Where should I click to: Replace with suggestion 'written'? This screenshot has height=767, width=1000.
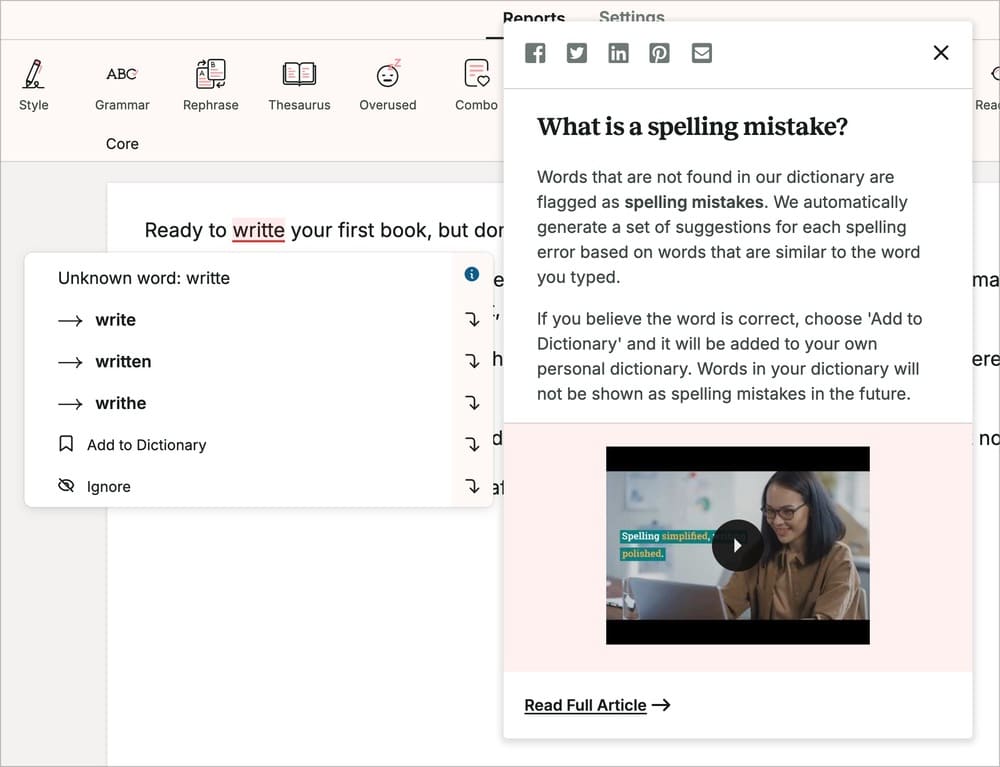123,362
